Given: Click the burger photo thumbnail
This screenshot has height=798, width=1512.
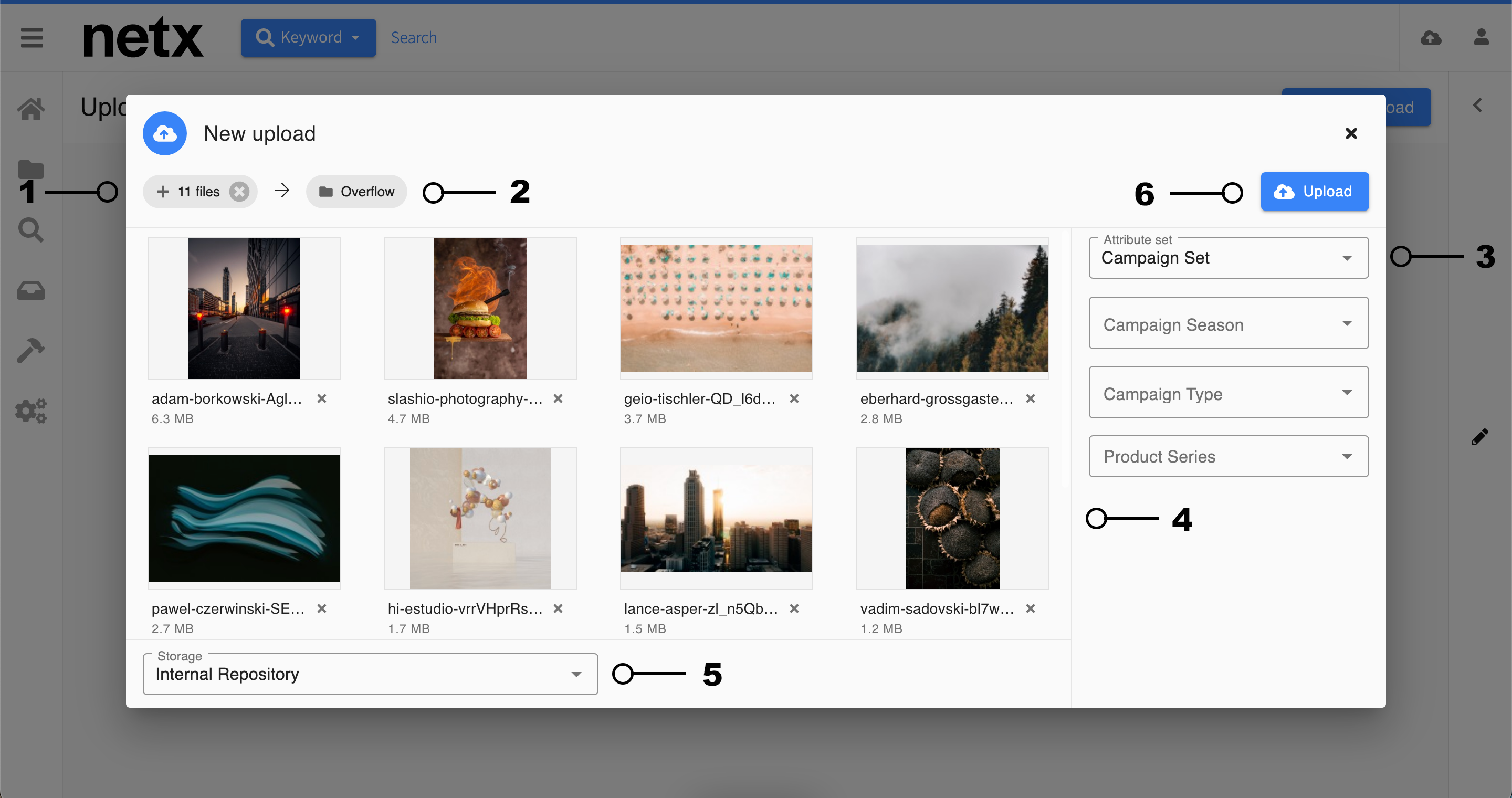Looking at the screenshot, I should [x=479, y=308].
